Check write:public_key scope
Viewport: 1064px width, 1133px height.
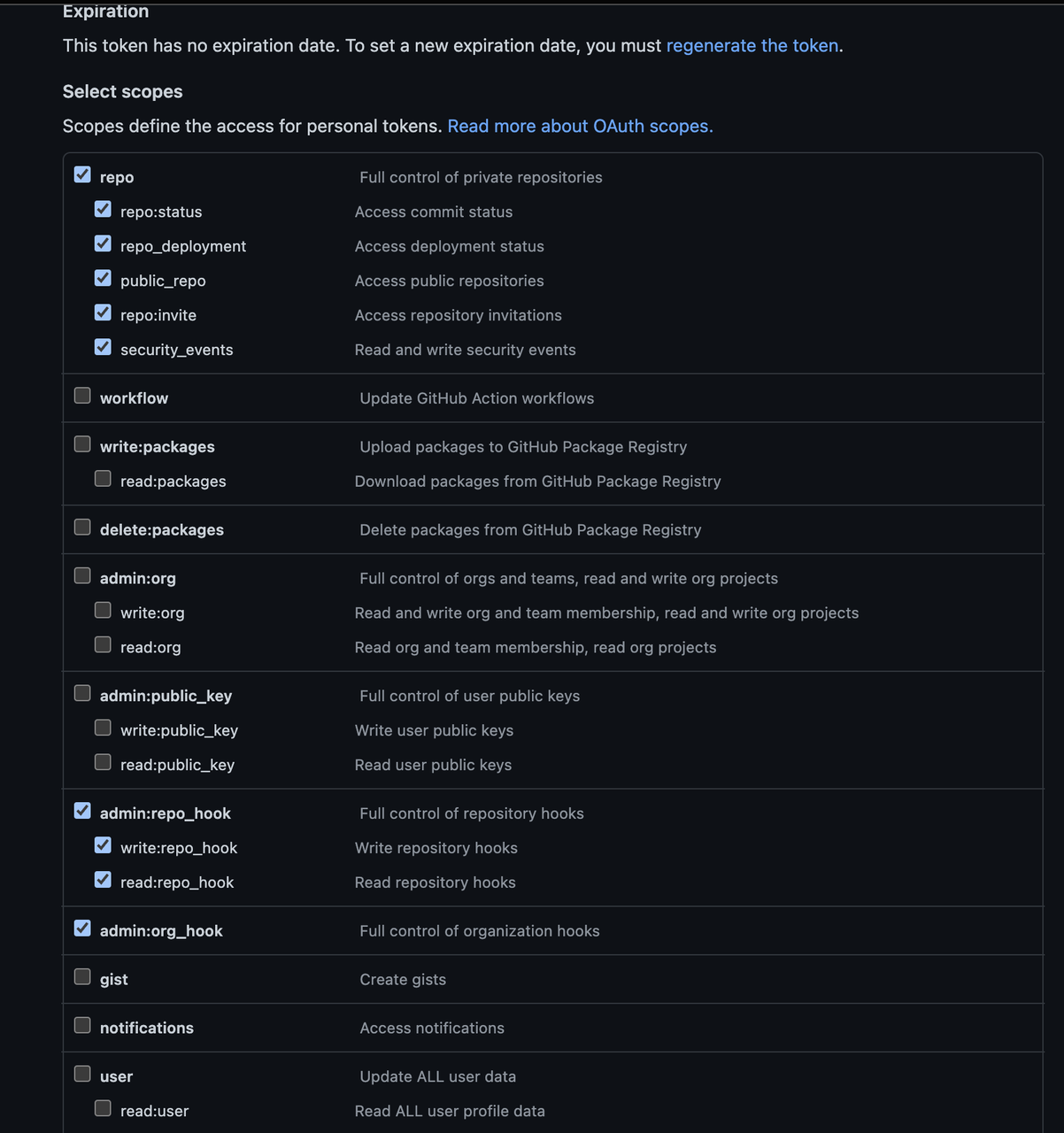pos(103,728)
